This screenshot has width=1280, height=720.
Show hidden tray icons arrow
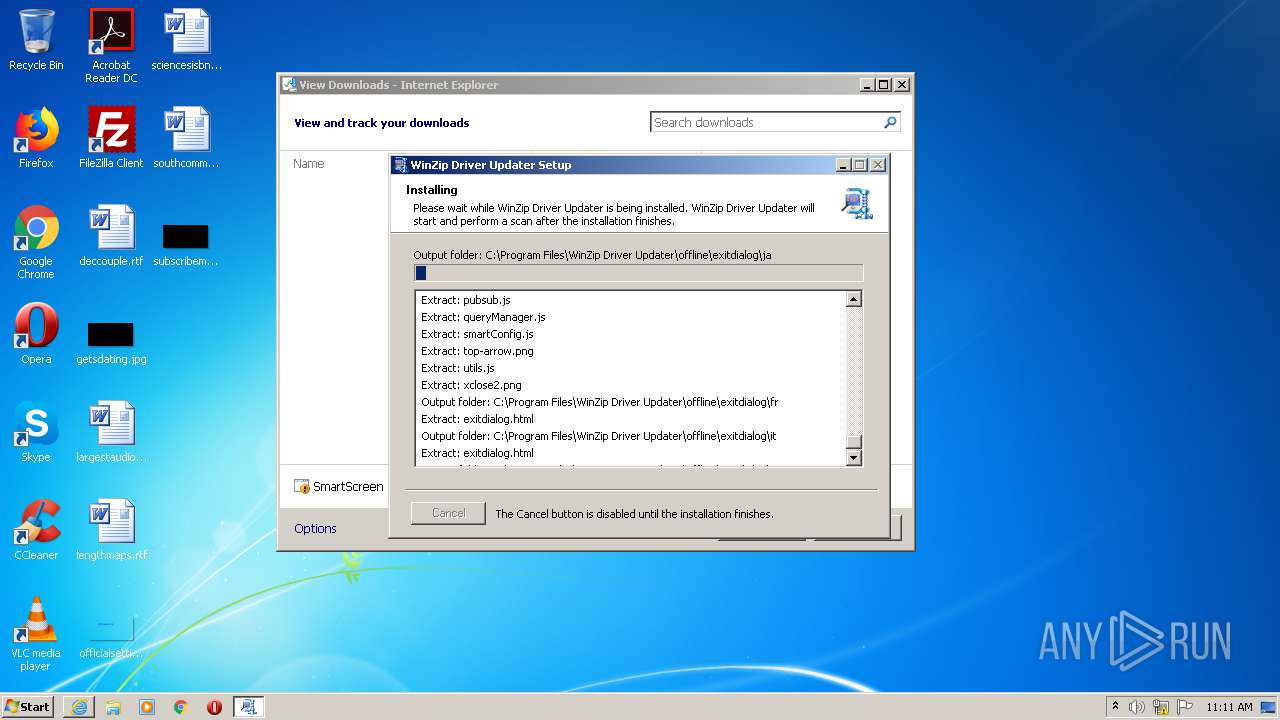click(1115, 707)
